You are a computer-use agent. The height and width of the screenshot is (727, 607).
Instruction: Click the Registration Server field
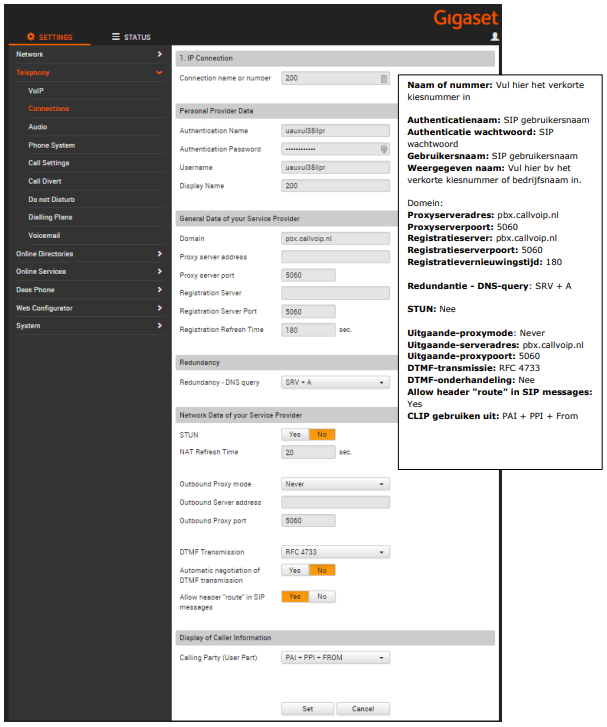335,293
